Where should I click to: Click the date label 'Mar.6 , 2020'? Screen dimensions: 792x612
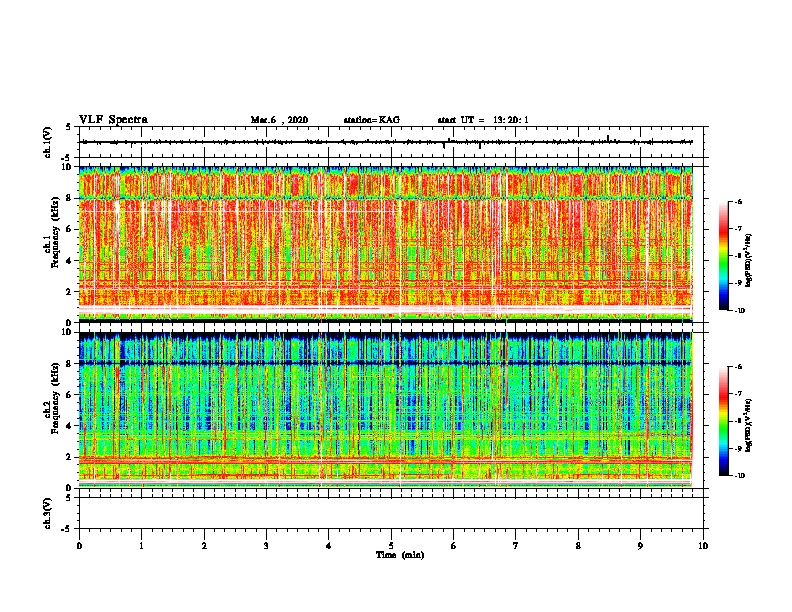pos(279,120)
